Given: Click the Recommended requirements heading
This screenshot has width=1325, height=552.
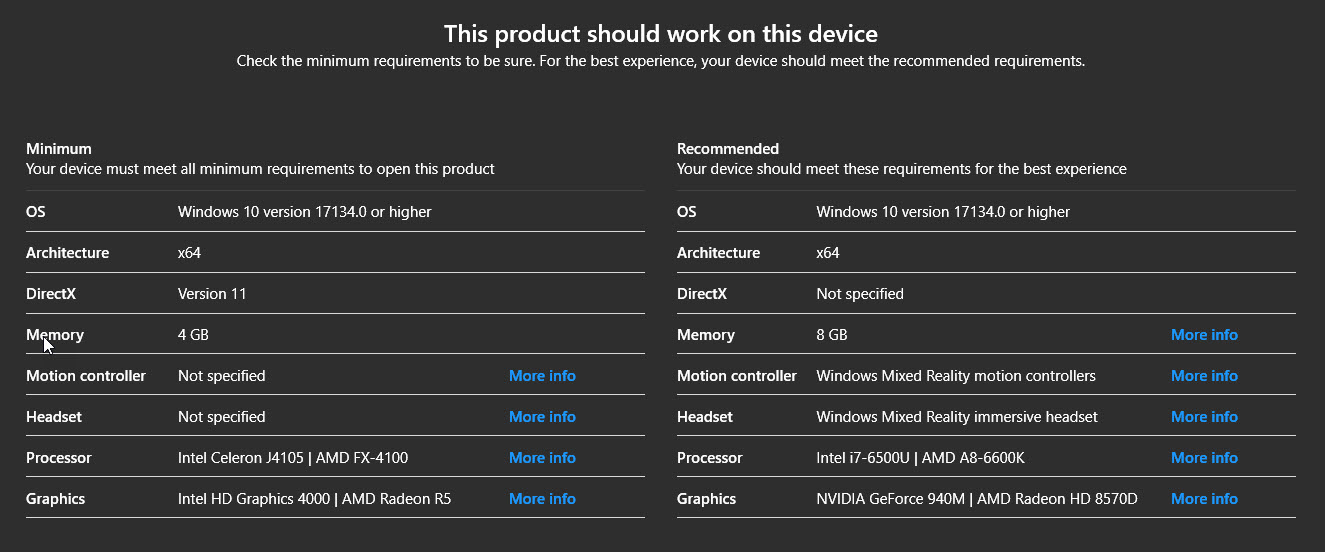Looking at the screenshot, I should pyautogui.click(x=728, y=149).
